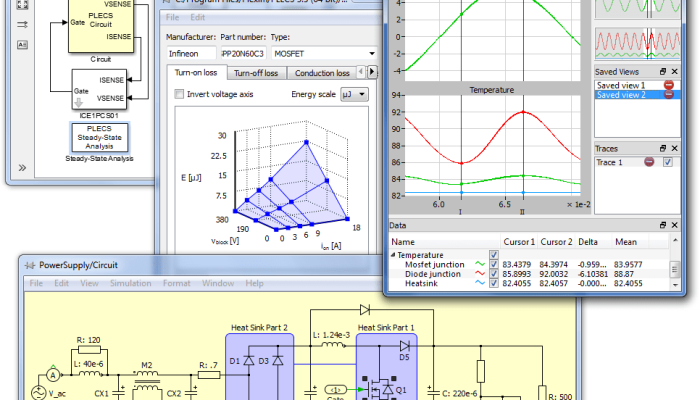Select MOSFET Q1 in Heat Sink Part 1

377,388
